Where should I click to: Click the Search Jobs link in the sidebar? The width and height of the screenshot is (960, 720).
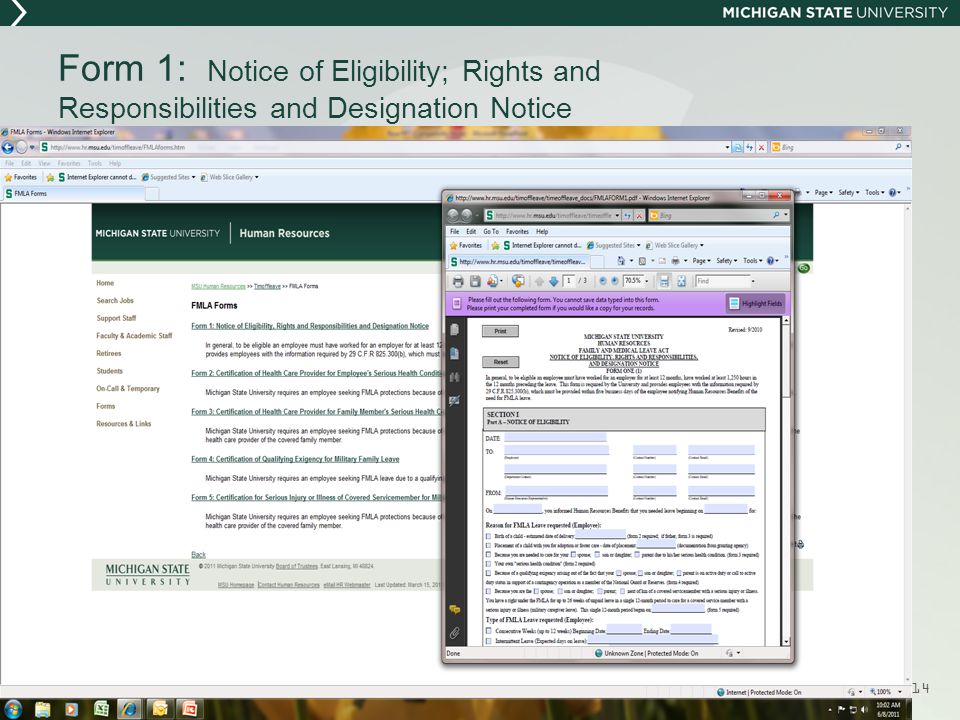[114, 301]
